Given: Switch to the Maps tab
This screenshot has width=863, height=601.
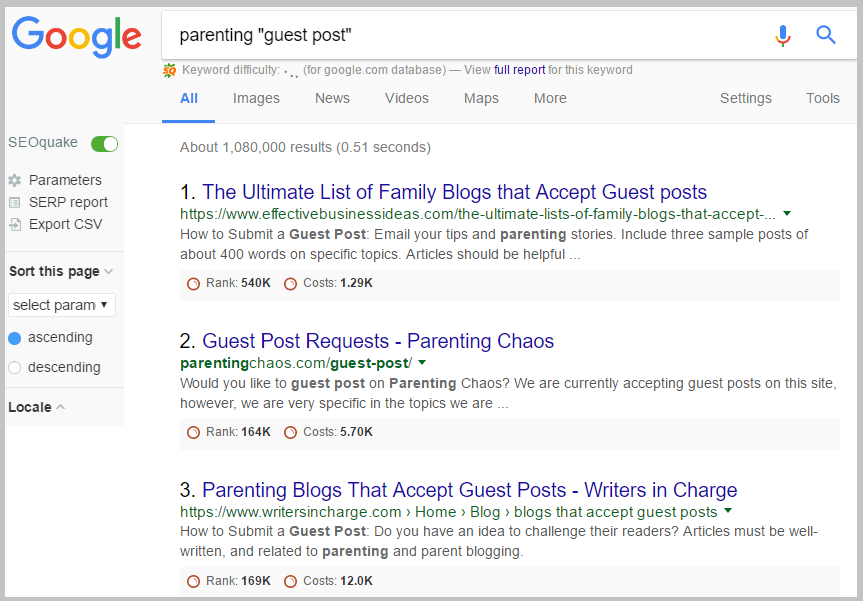Looking at the screenshot, I should click(x=481, y=99).
